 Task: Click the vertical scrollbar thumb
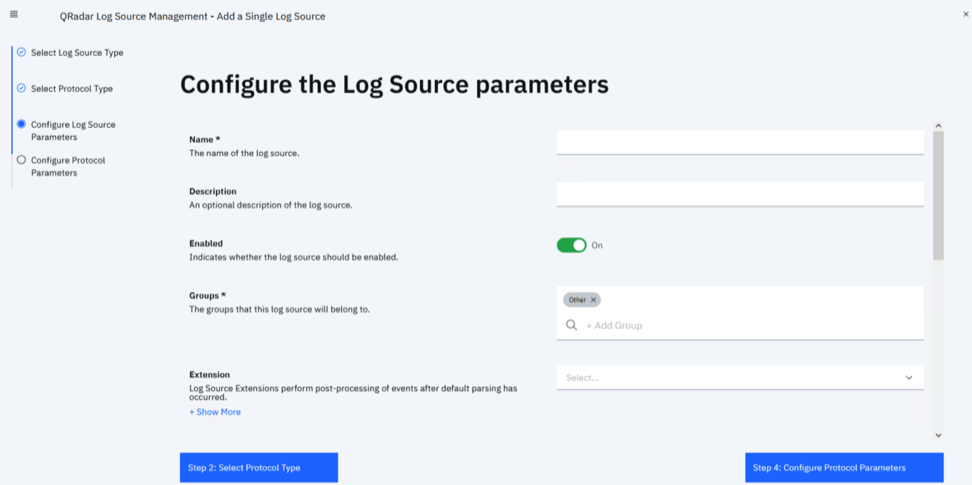(938, 195)
